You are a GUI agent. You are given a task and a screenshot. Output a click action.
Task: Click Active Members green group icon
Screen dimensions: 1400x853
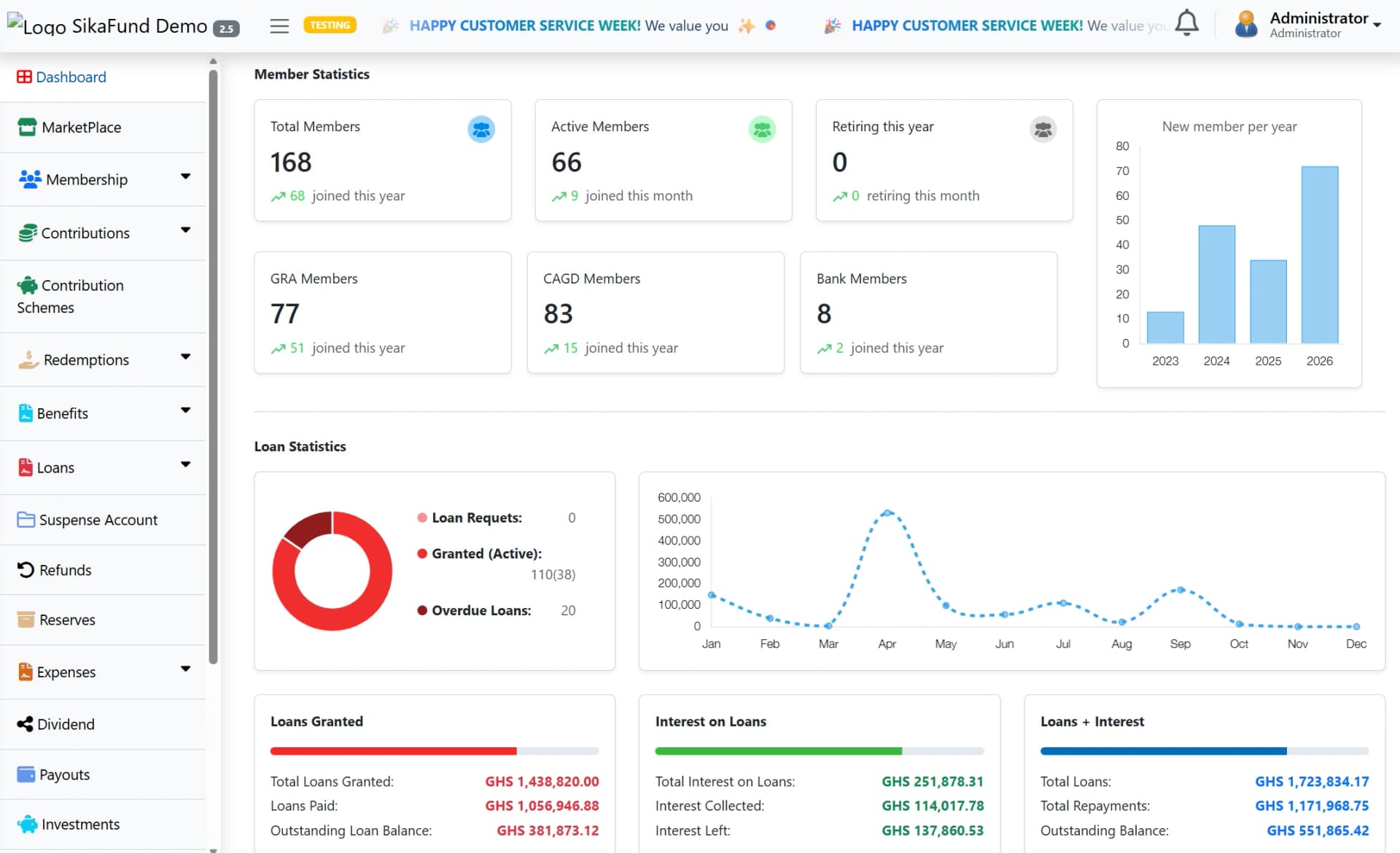[762, 130]
